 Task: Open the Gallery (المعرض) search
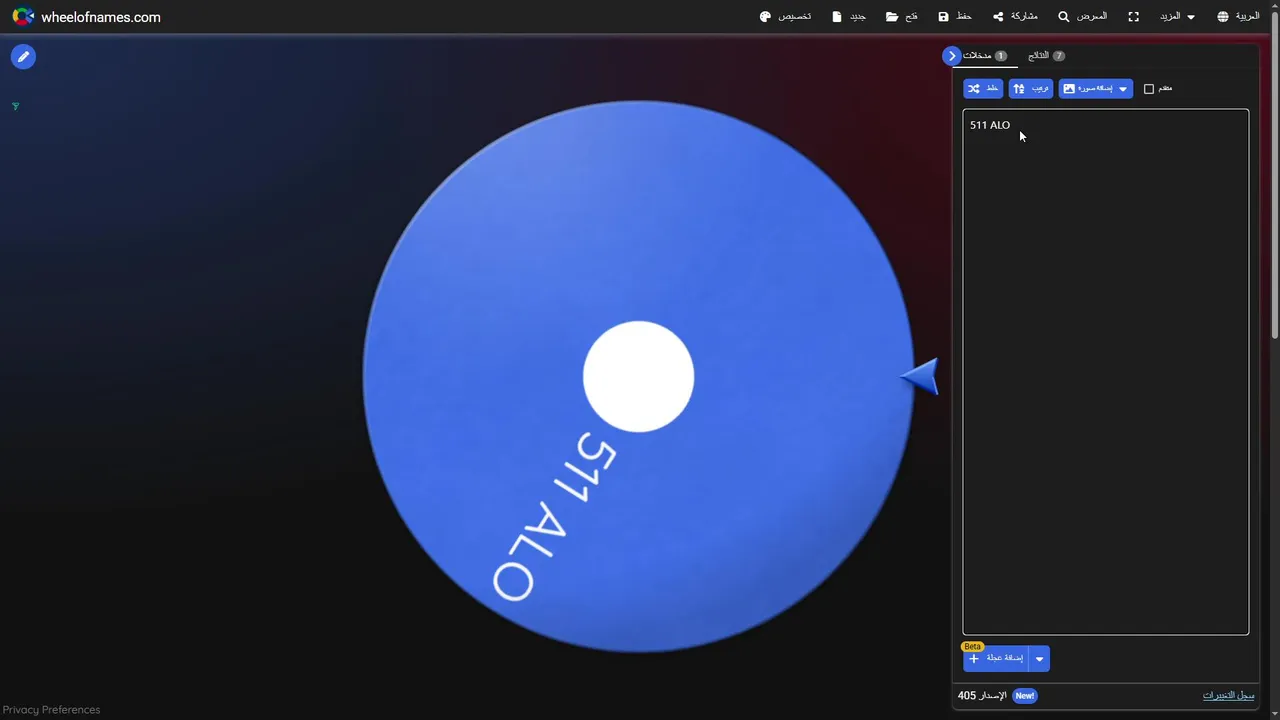[1082, 17]
